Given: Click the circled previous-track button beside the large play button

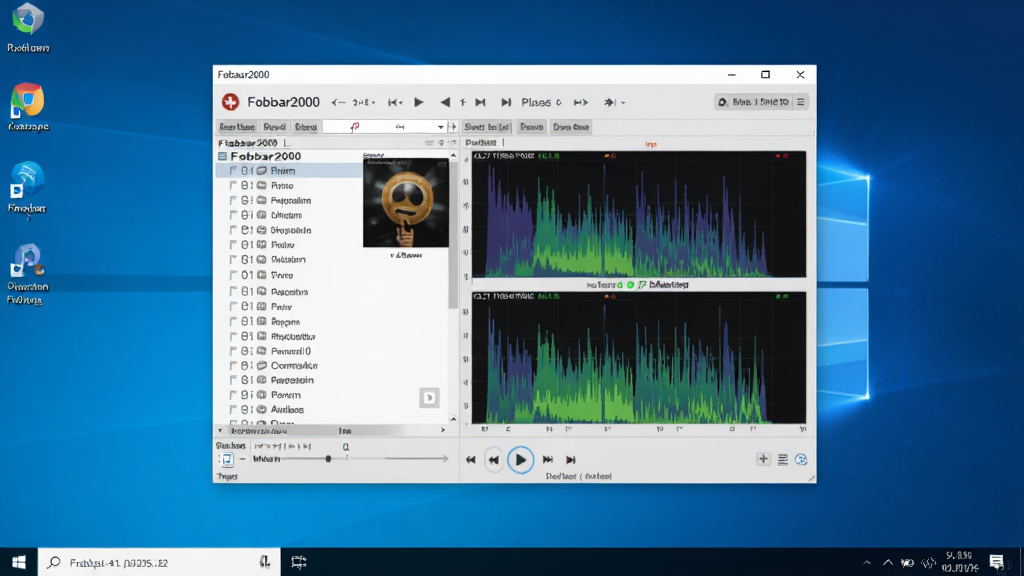Looking at the screenshot, I should [494, 460].
